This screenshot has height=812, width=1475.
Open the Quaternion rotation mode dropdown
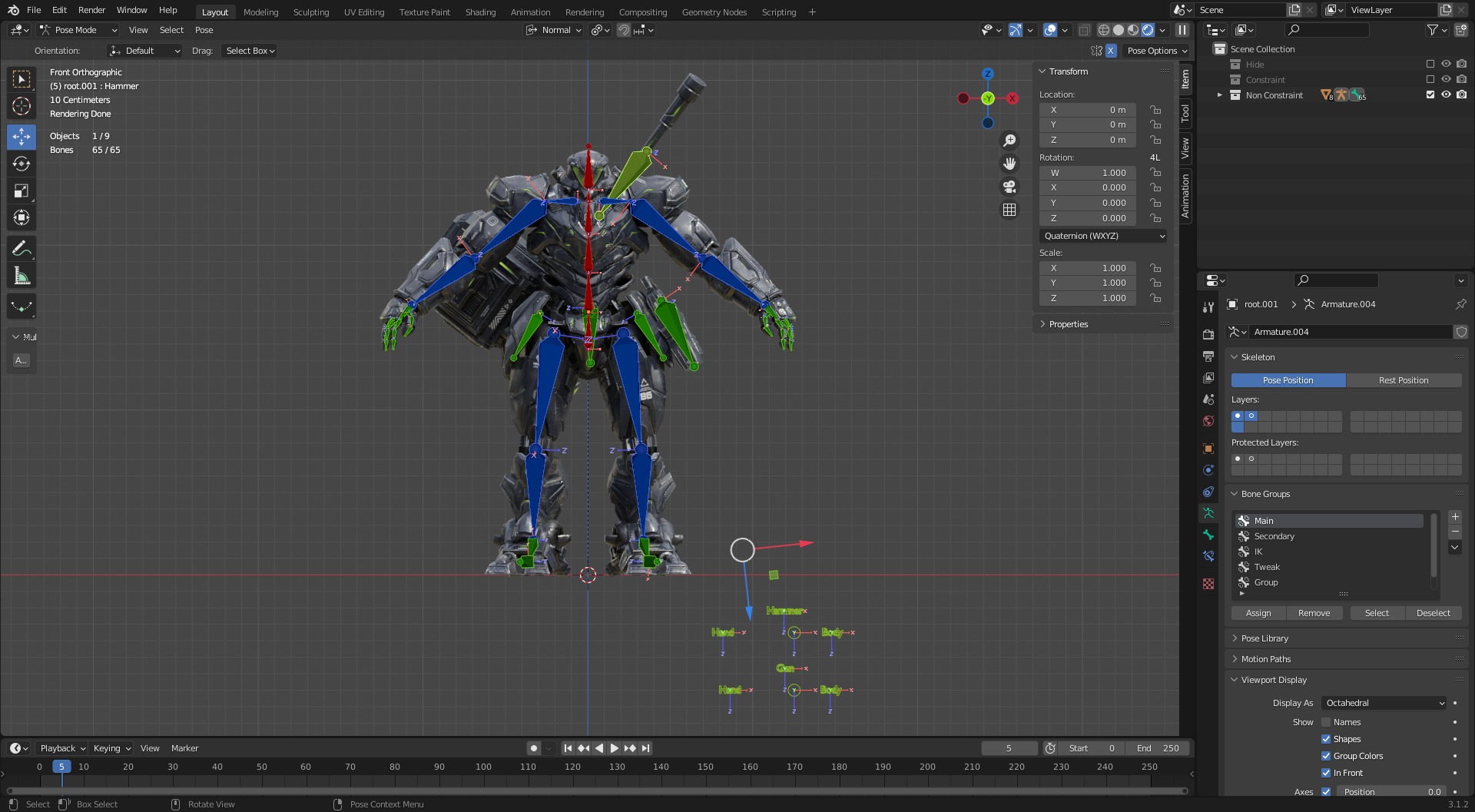tap(1104, 236)
